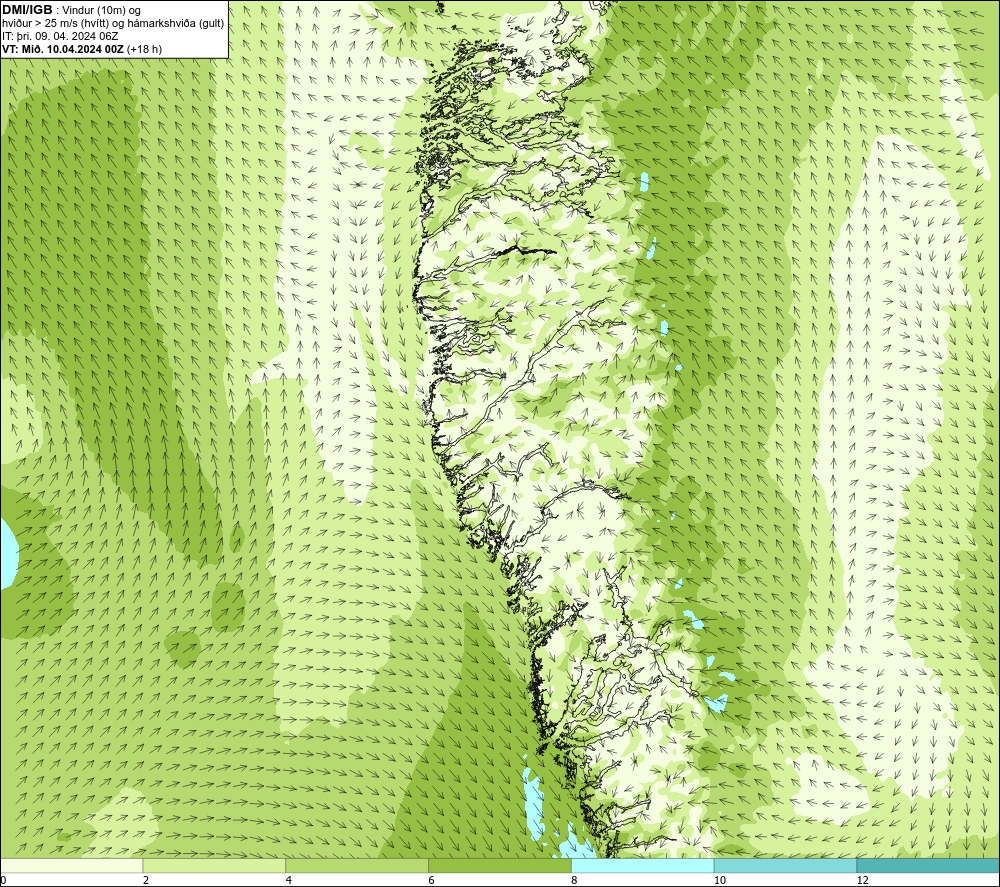The image size is (1000, 887).
Task: Click the 'IT: þri. 09. 04. 2024 06Z' line
Action: 60,36
